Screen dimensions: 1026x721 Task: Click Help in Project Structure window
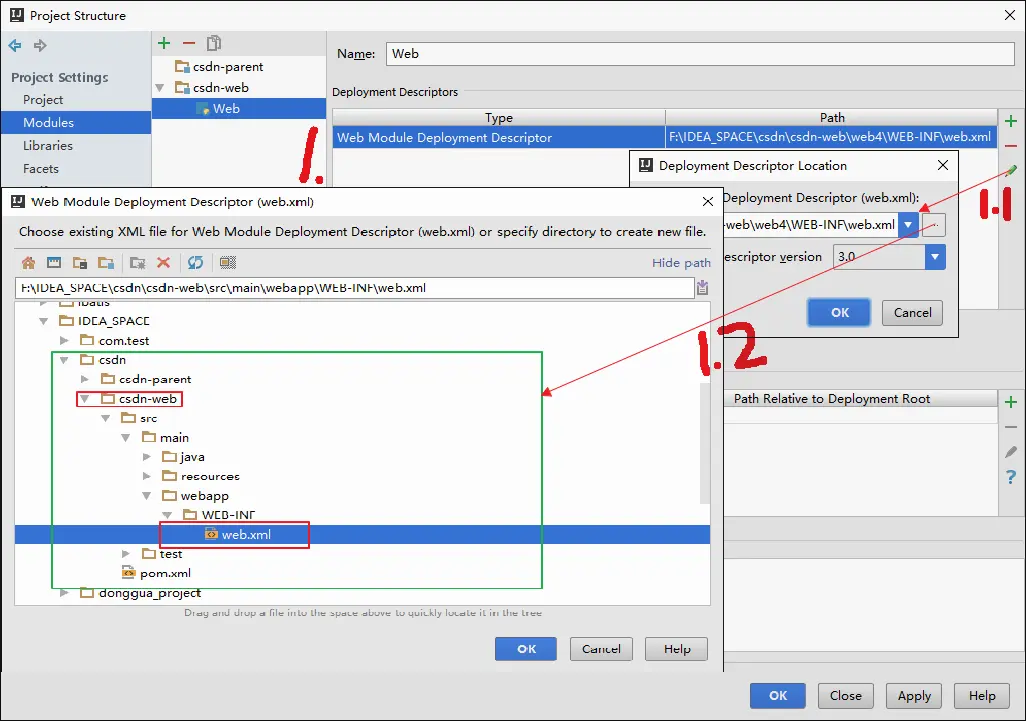click(x=982, y=696)
